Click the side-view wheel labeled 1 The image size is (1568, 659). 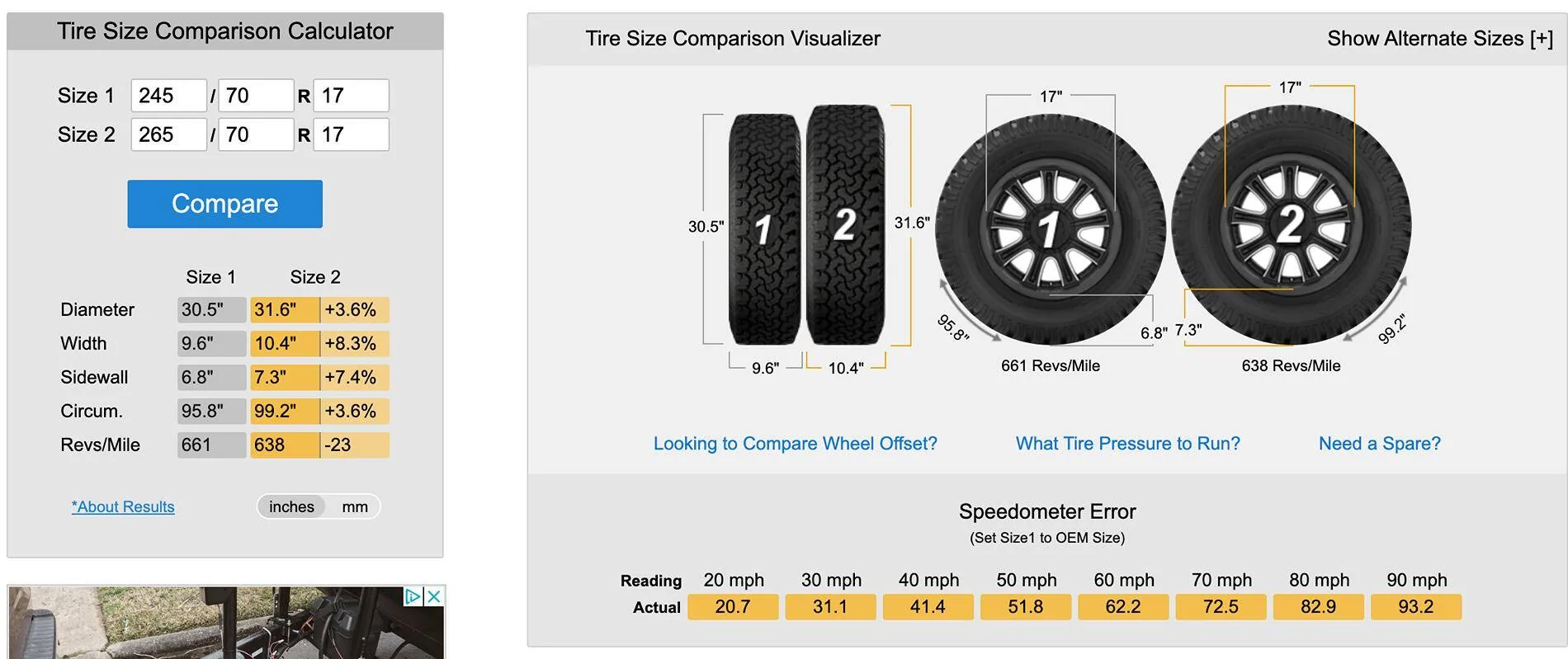[1049, 228]
